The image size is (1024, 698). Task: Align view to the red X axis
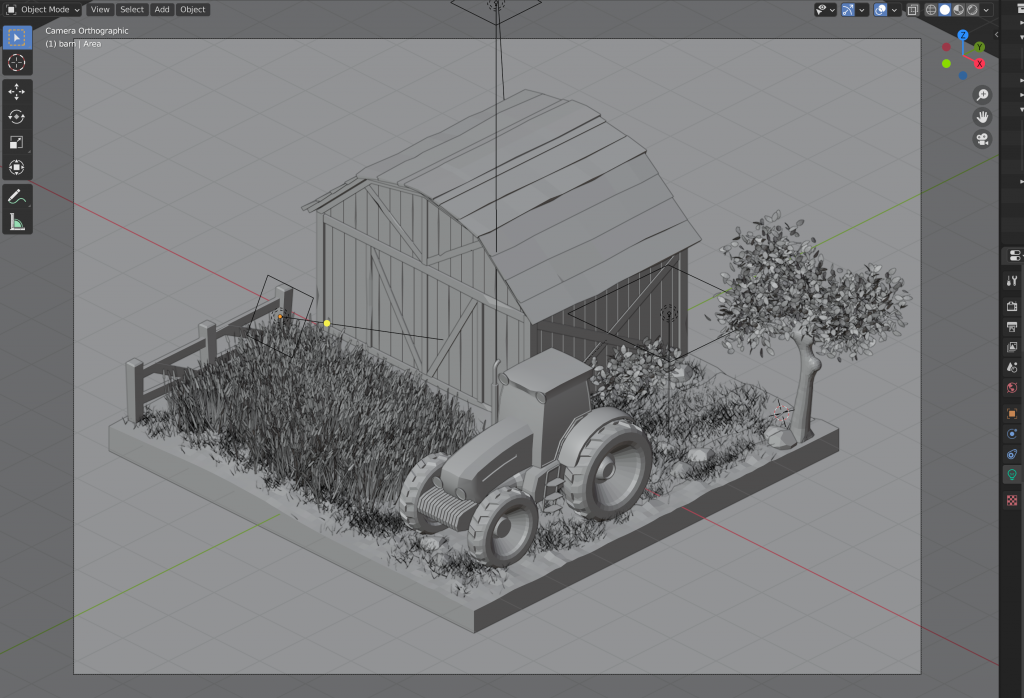coord(980,63)
